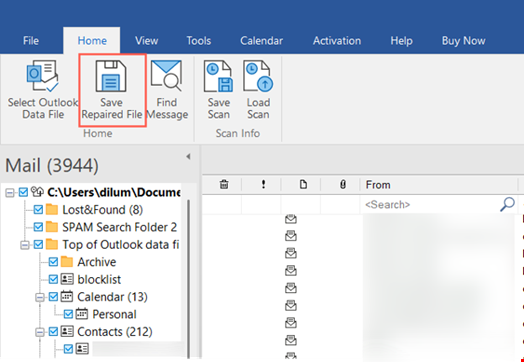Viewport: 524px width, 362px height.
Task: Click the SPAM Search Folder 2 folder icon
Action: (52, 227)
